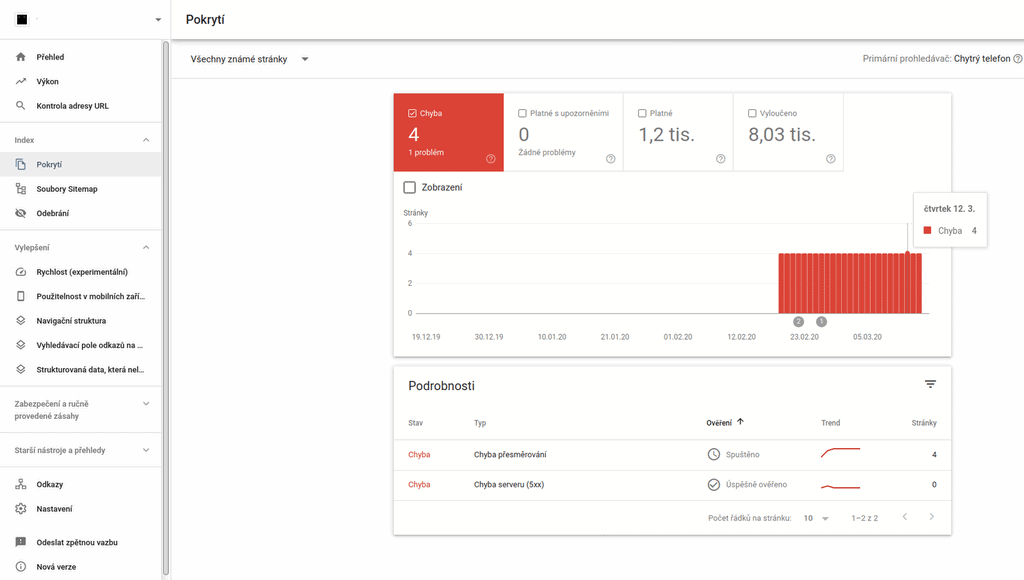This screenshot has height=580, width=1024.
Task: Open the Chyba přesměrování row
Action: [x=672, y=455]
